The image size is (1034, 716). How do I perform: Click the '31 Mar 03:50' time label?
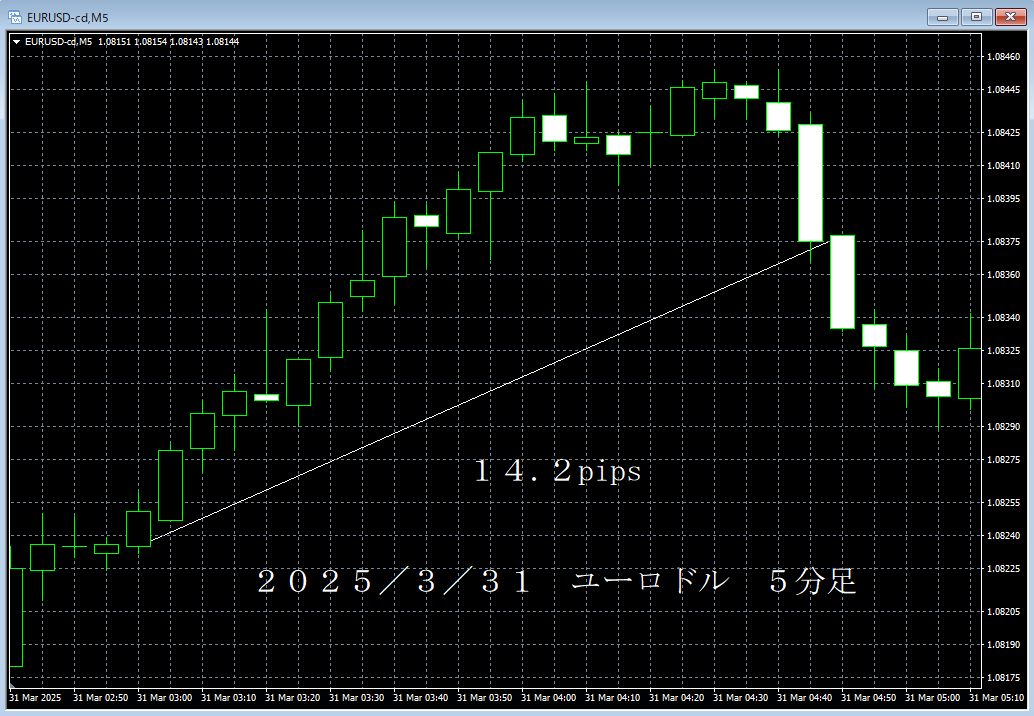[x=484, y=698]
